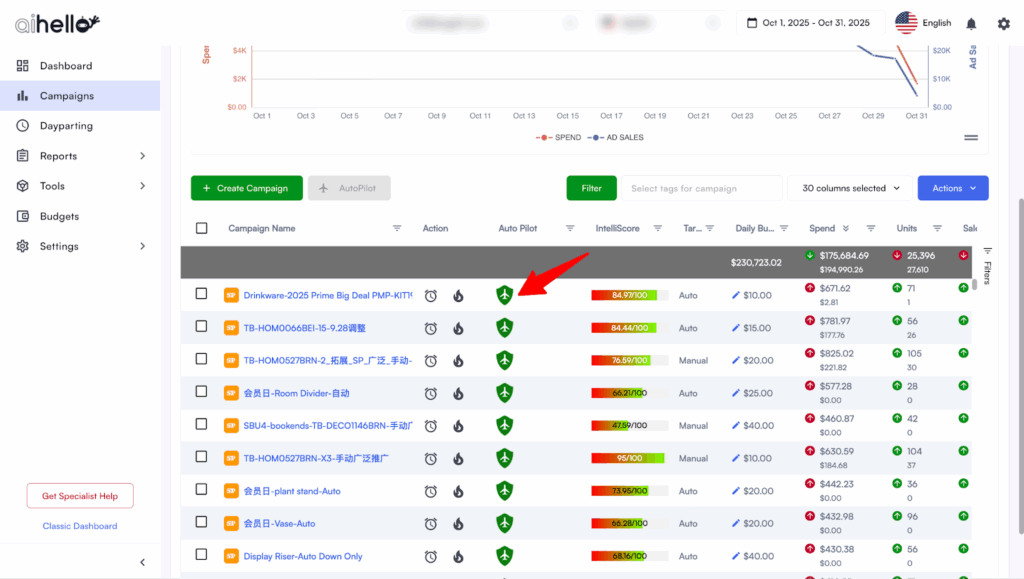Expand the Actions dropdown button
The height and width of the screenshot is (579, 1024).
click(952, 188)
